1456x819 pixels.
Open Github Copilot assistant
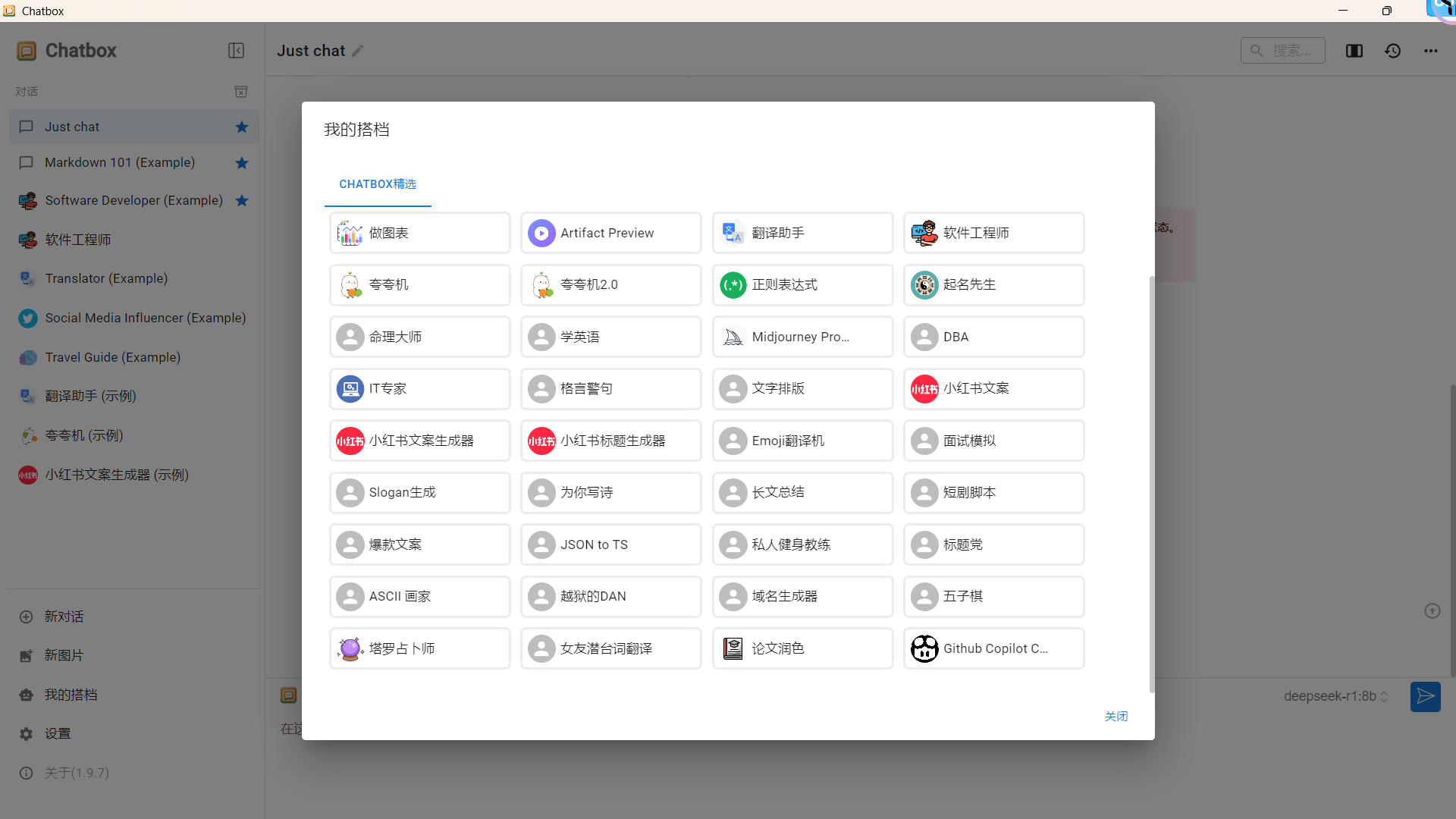(993, 648)
